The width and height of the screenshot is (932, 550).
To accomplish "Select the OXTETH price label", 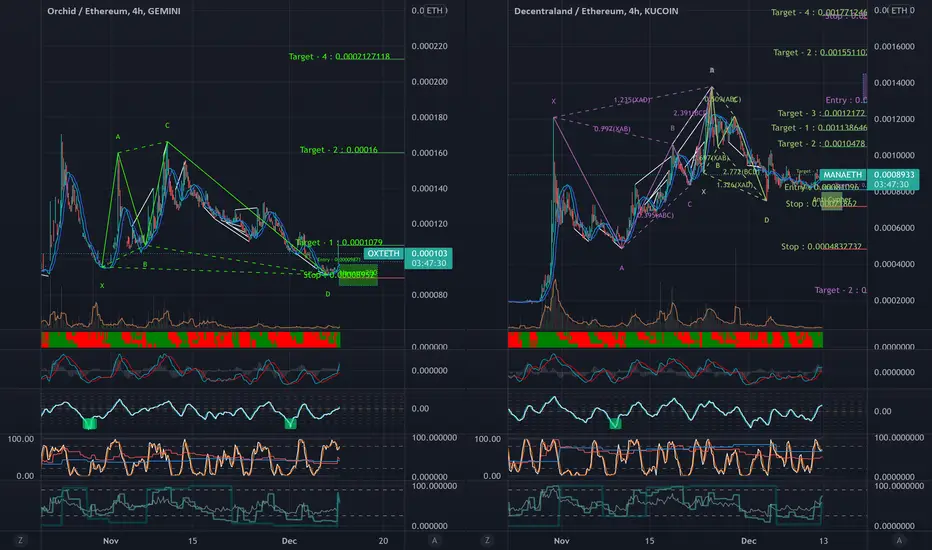I will (x=383, y=254).
